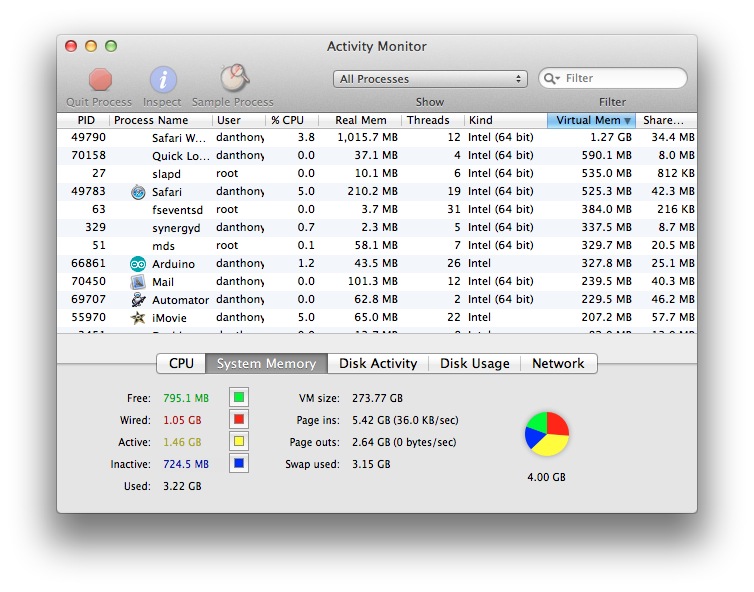Click the Sample Process icon
The width and height of the screenshot is (754, 592).
click(x=235, y=78)
